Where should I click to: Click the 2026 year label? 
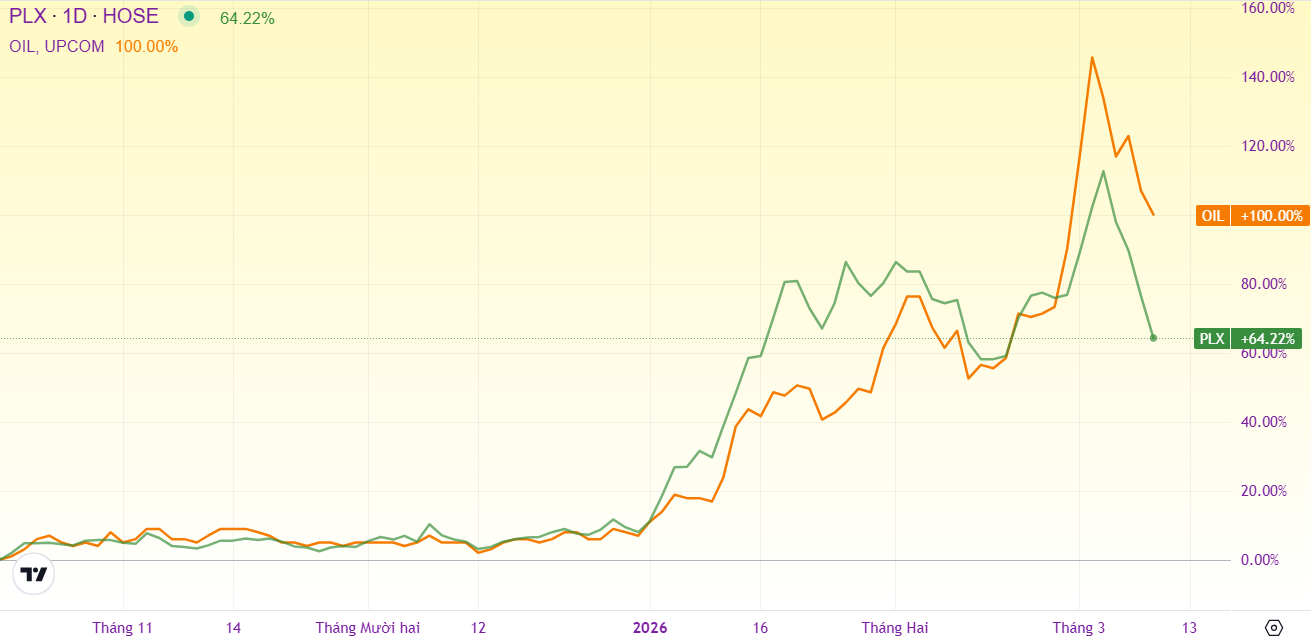[x=650, y=628]
